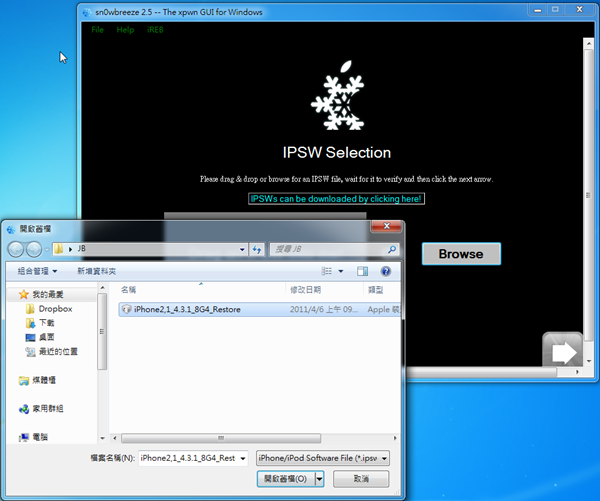
Task: Click the refresh button next to address bar
Action: point(256,250)
